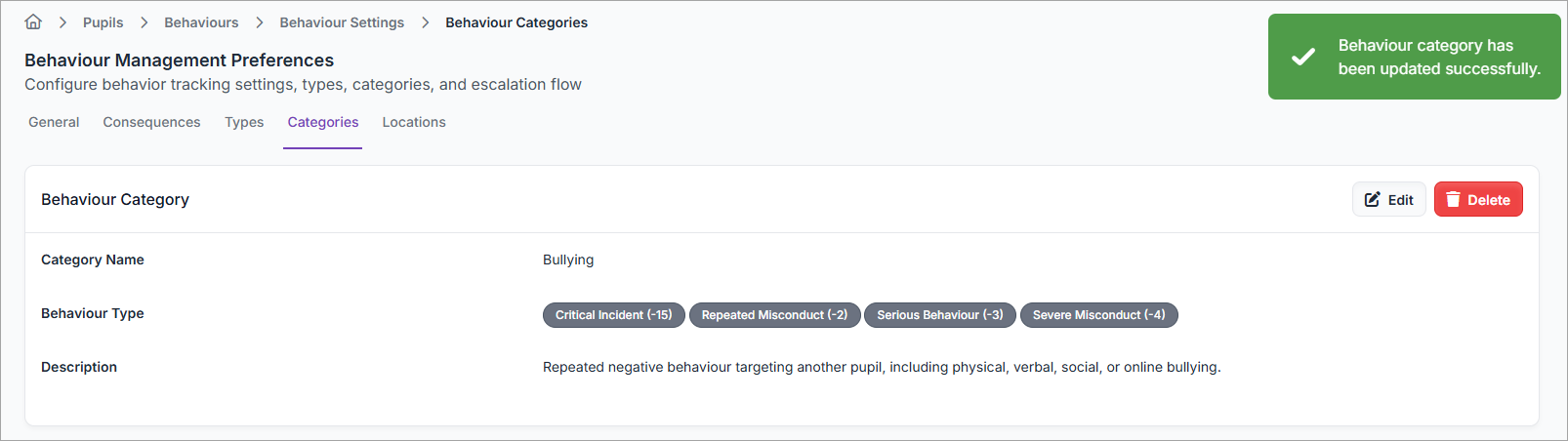Open the Pupils breadcrumb link
Screen dimensions: 1568x441
click(x=103, y=22)
